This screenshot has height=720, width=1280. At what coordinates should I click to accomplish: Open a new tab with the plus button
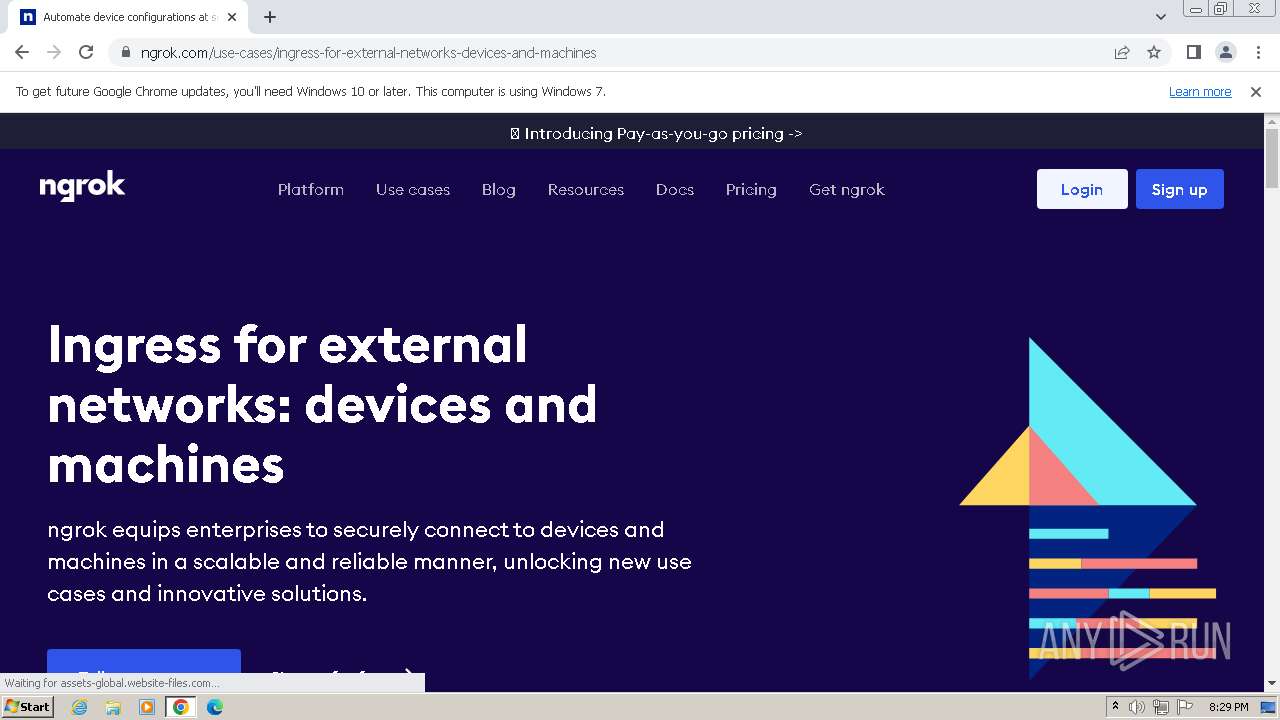click(270, 17)
